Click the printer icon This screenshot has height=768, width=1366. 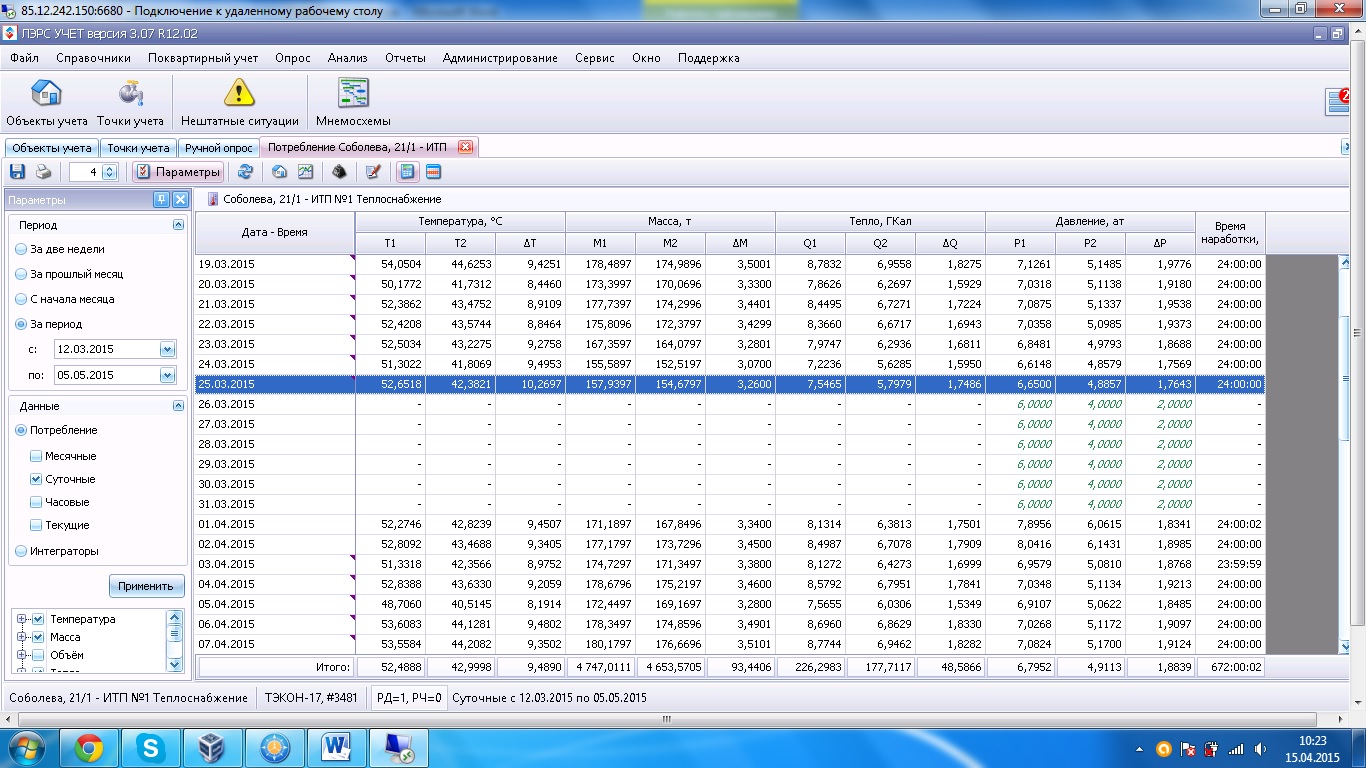click(44, 172)
